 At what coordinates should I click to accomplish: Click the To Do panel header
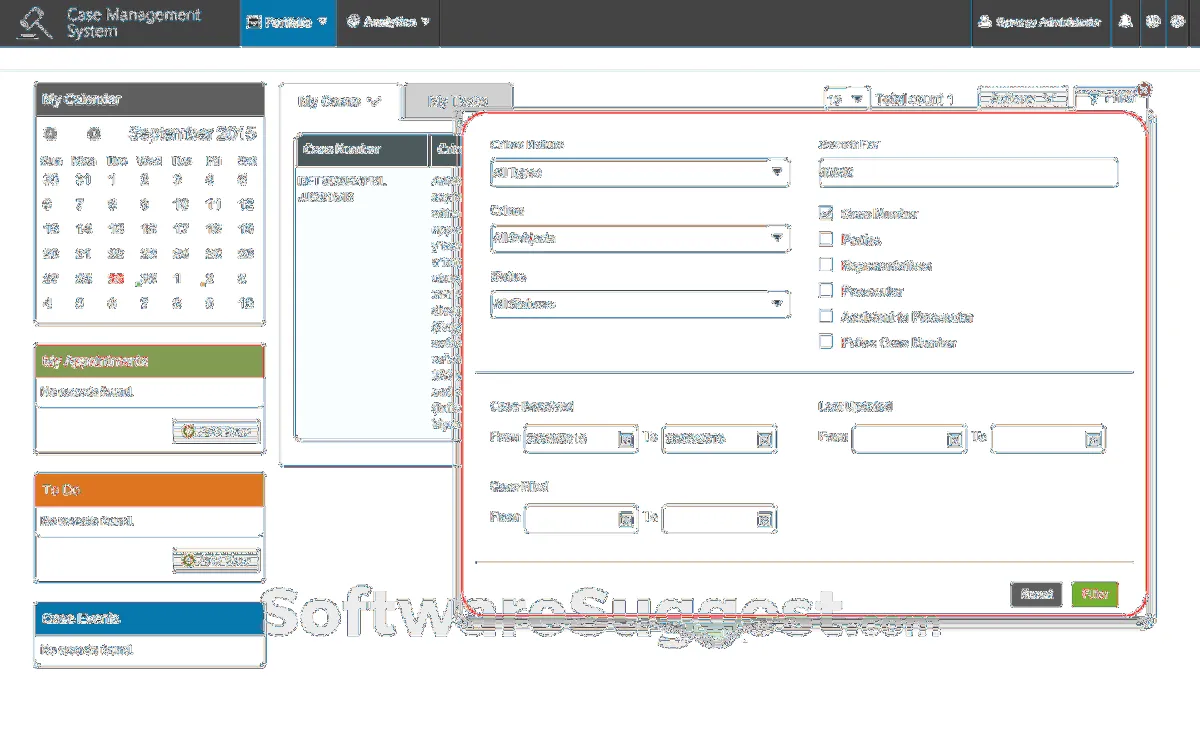150,490
